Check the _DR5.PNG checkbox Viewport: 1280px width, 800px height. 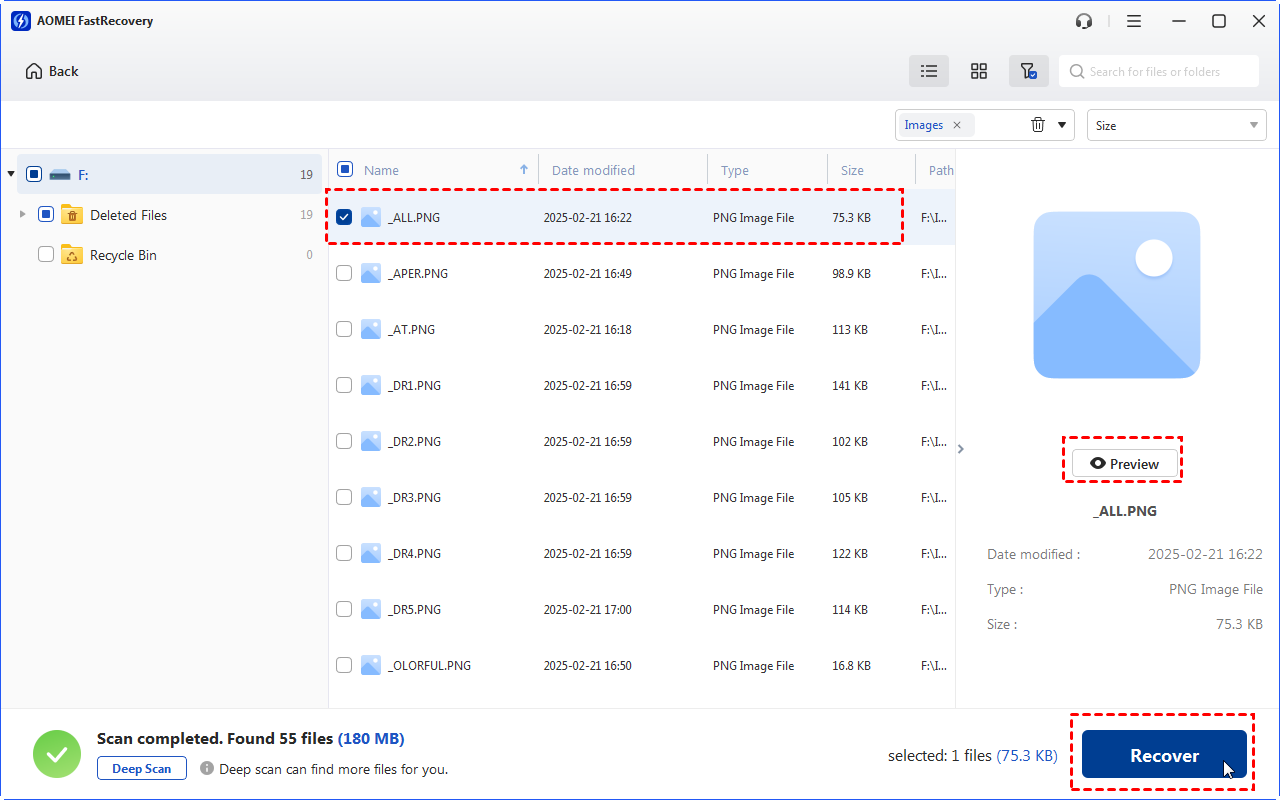(x=344, y=609)
